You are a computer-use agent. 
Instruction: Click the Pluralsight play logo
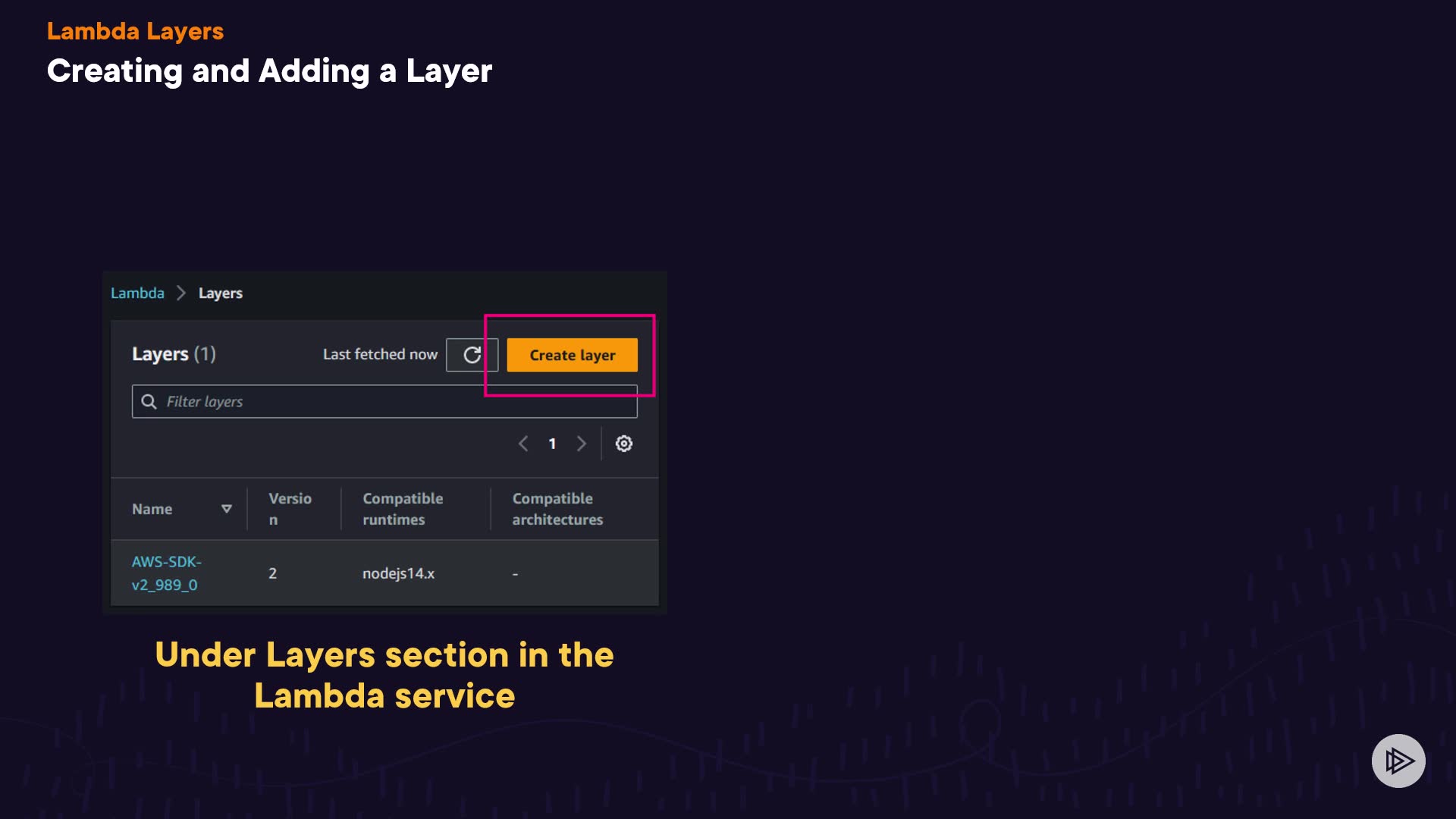point(1398,761)
